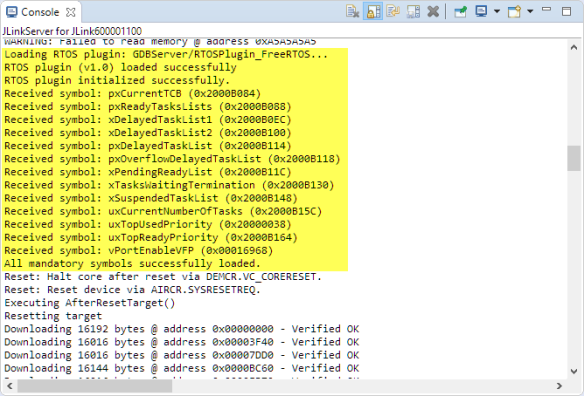The image size is (584, 396).
Task: Click the pxDelayedTaskList symbol line
Action: [147, 146]
